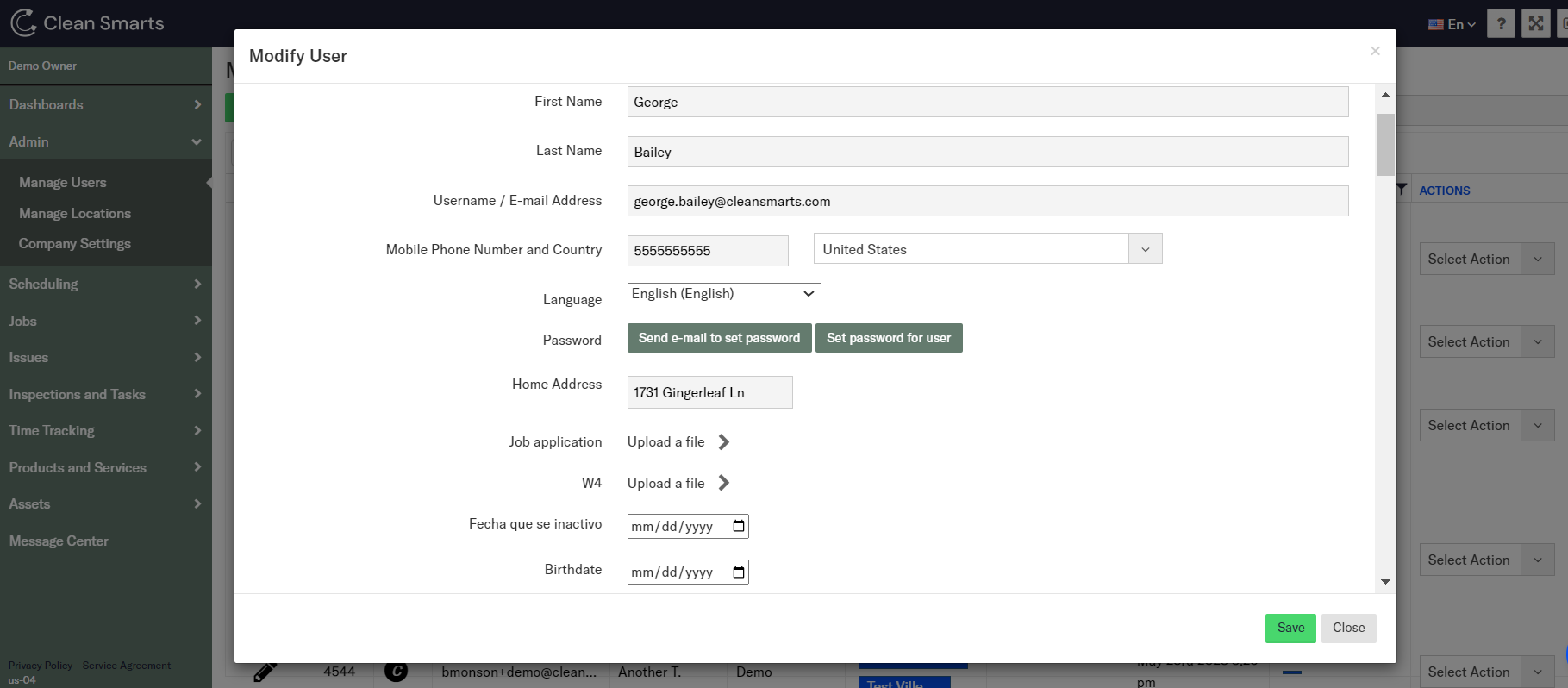Screen dimensions: 1568x688
Task: Click the help question mark icon
Action: tap(1501, 23)
